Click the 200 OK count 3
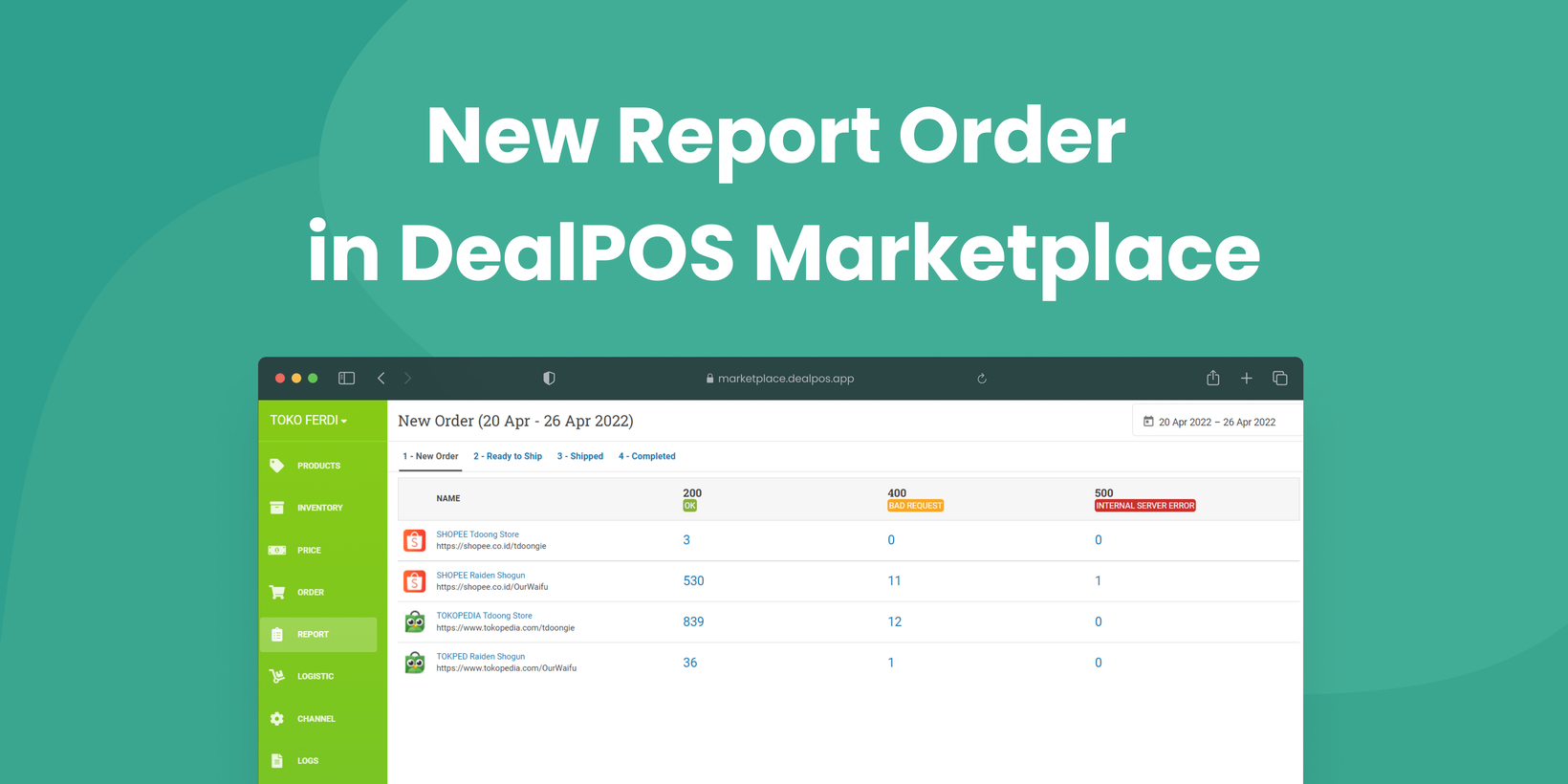 [x=686, y=540]
